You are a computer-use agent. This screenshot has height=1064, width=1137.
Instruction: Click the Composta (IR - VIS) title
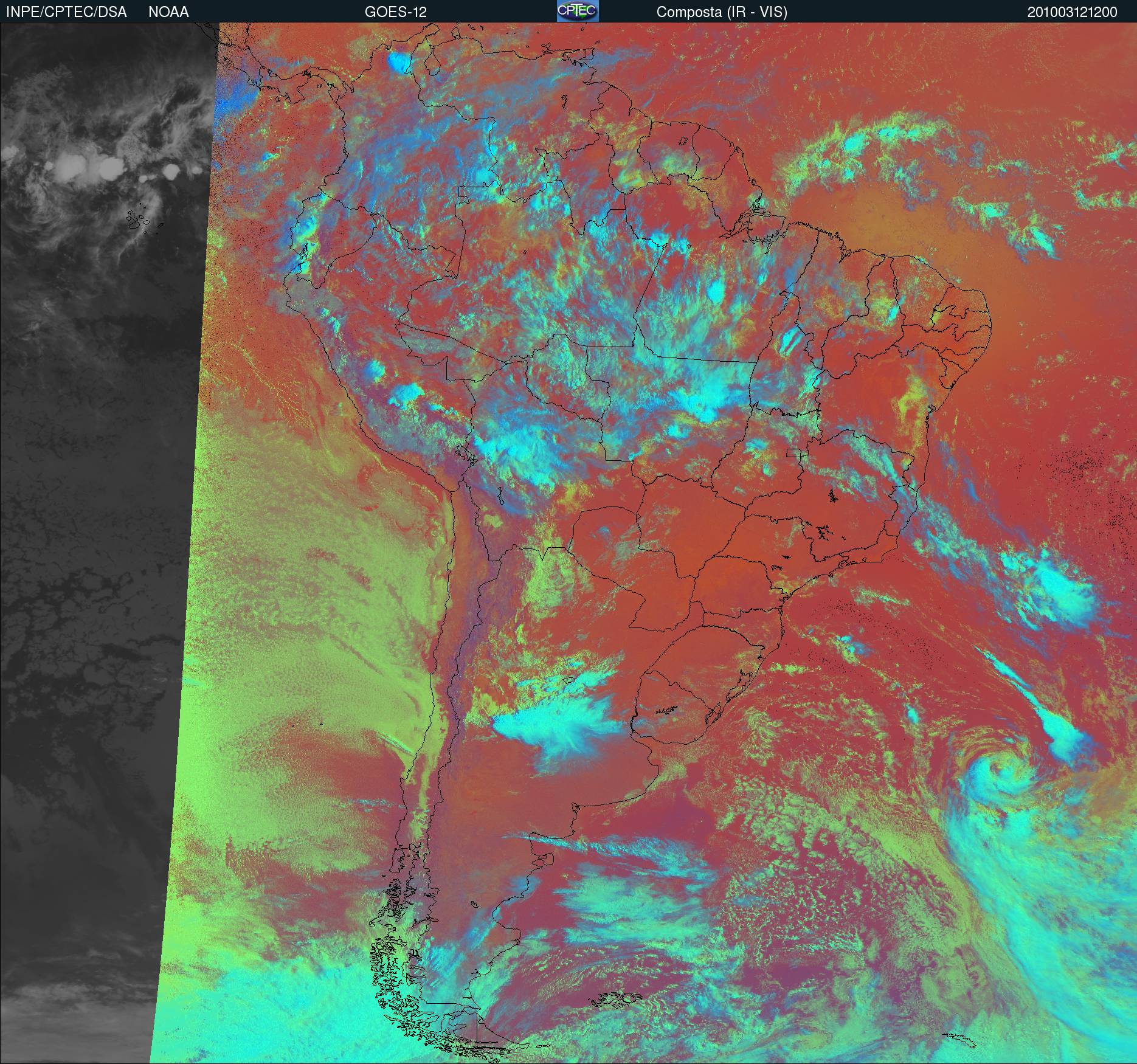point(722,12)
